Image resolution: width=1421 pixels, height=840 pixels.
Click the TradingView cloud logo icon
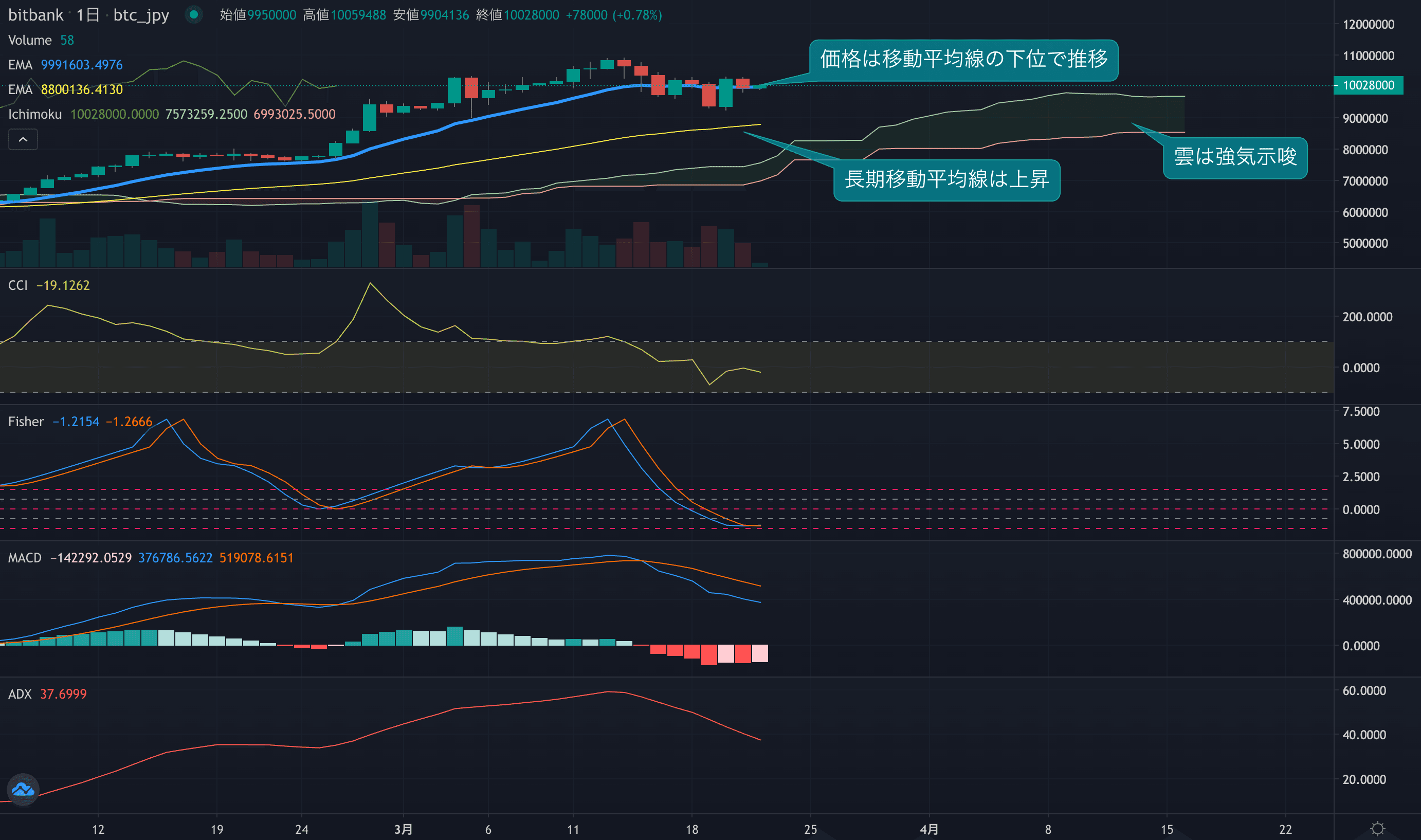click(23, 789)
